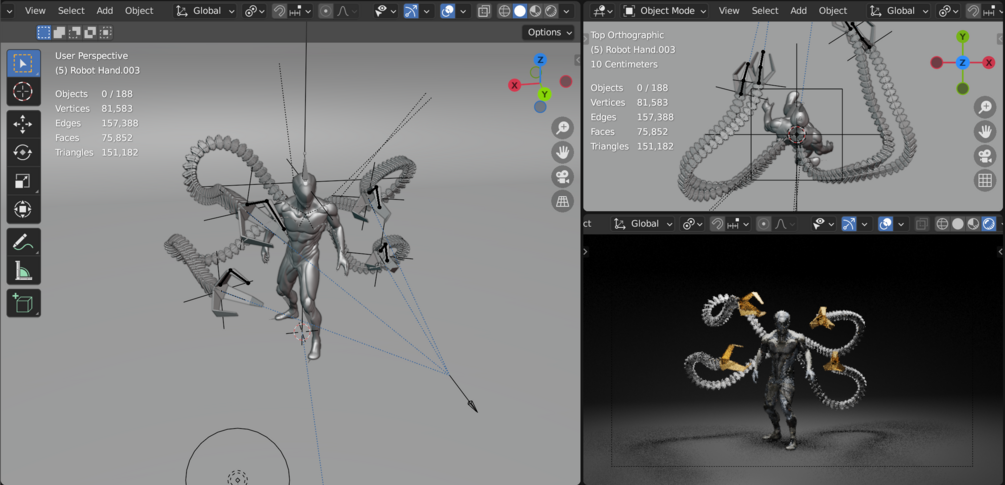Click red X axis on left viewport gizmo
Screen dimensions: 1005x485
pos(515,85)
